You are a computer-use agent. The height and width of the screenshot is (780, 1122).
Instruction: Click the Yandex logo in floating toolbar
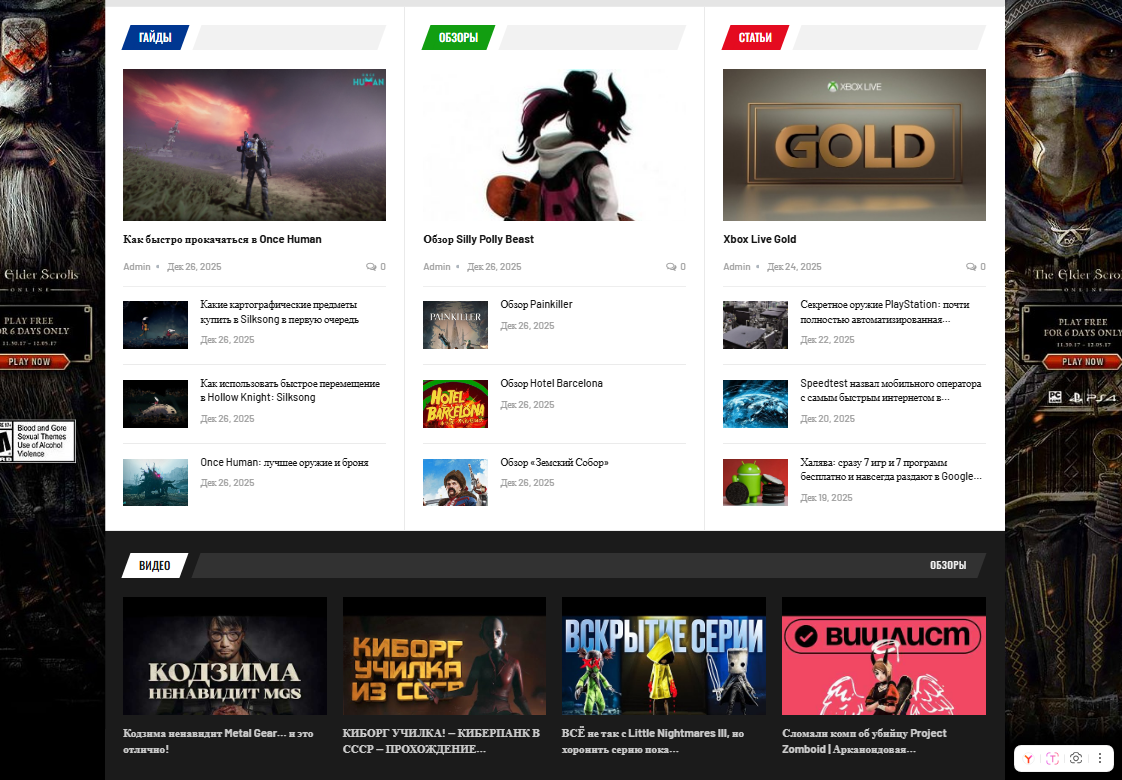point(1028,759)
